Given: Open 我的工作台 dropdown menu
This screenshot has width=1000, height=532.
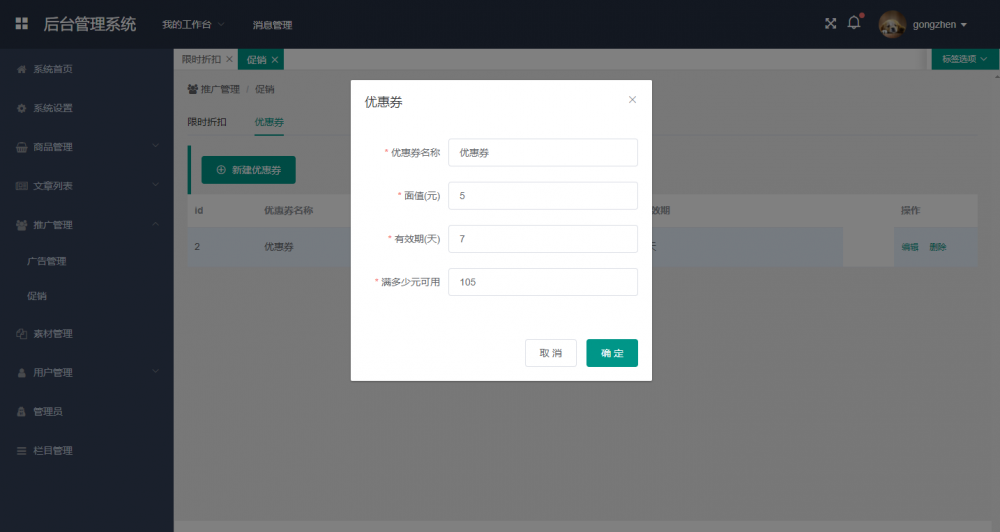Looking at the screenshot, I should pyautogui.click(x=193, y=24).
